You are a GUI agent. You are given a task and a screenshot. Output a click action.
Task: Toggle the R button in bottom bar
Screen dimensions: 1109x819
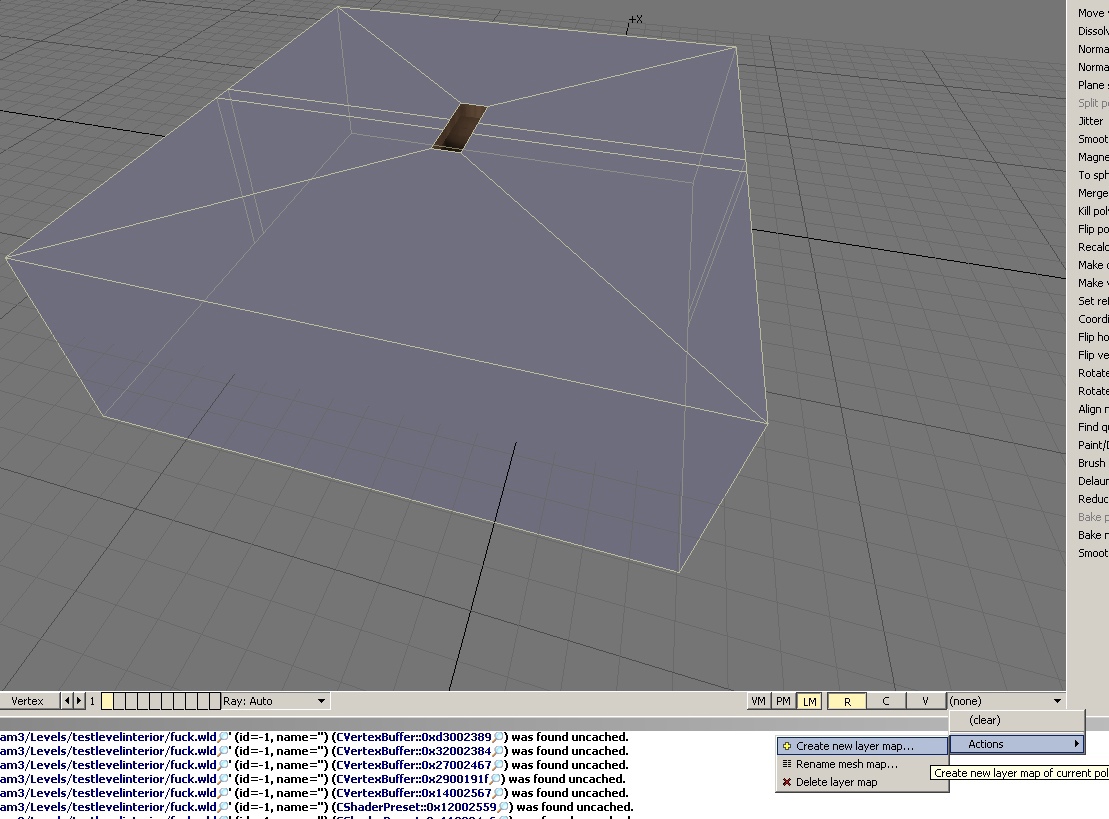pos(847,701)
